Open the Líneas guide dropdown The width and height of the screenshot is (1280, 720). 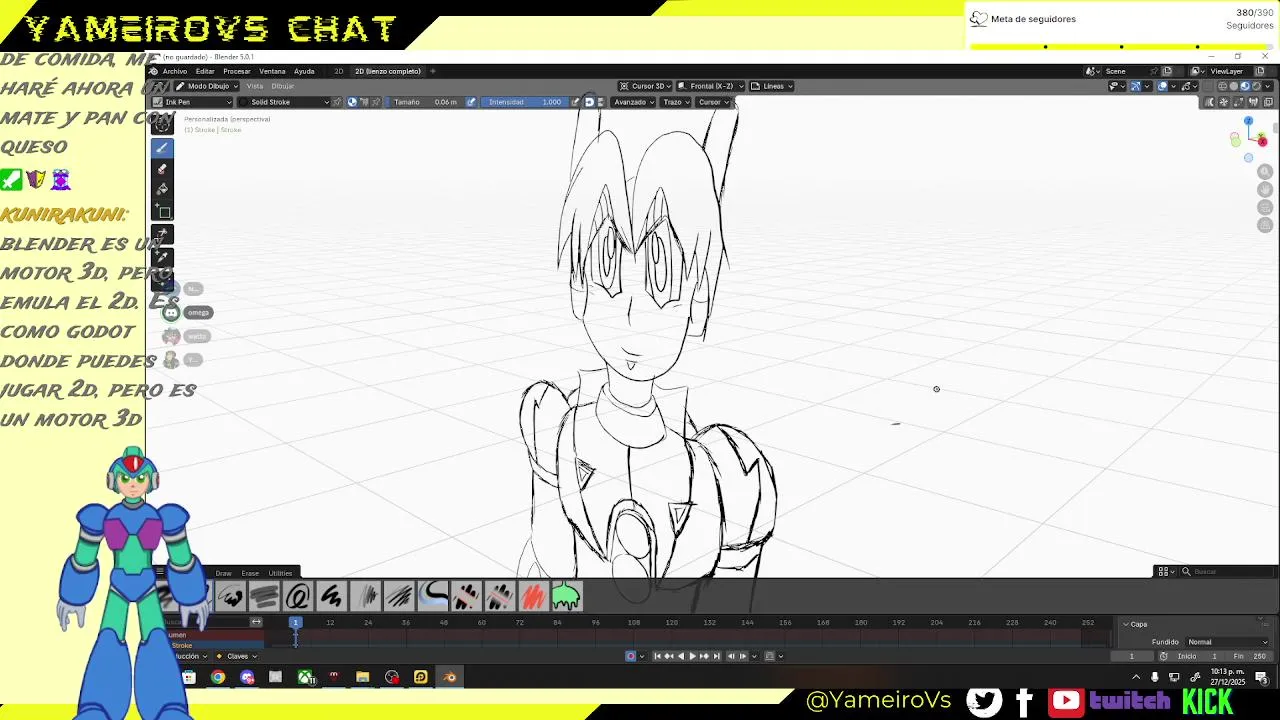(772, 86)
